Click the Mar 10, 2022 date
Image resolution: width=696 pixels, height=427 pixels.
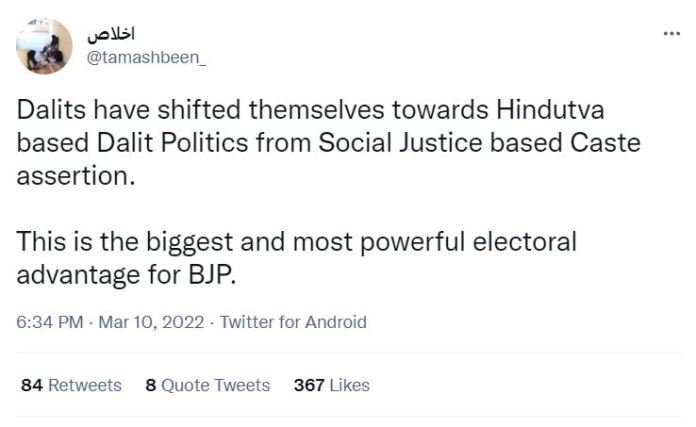point(151,322)
